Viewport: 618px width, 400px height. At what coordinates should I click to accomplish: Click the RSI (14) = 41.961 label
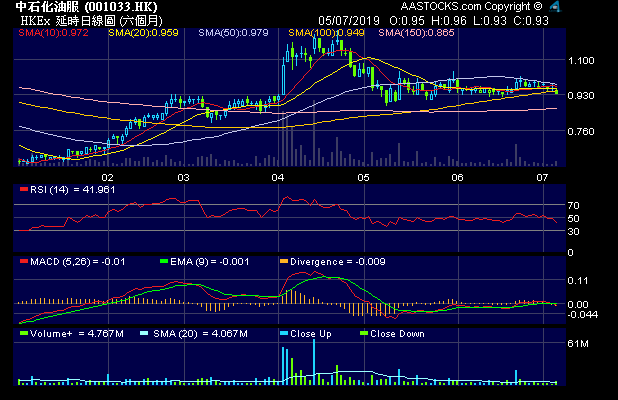click(x=73, y=190)
